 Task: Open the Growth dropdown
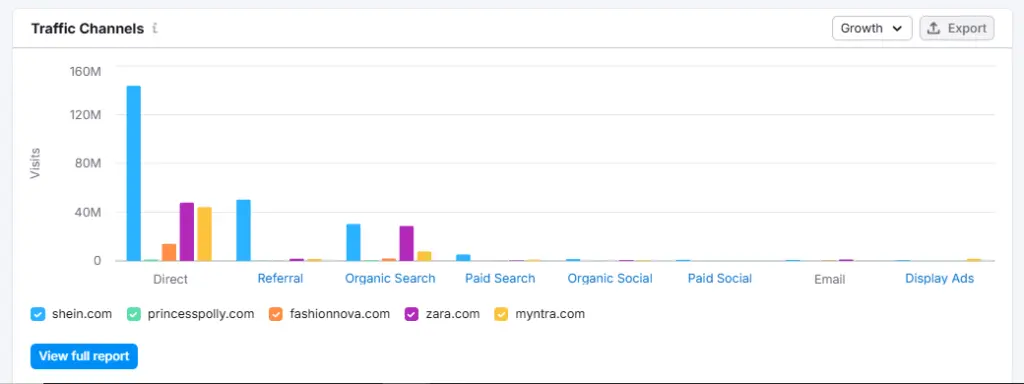pos(872,29)
